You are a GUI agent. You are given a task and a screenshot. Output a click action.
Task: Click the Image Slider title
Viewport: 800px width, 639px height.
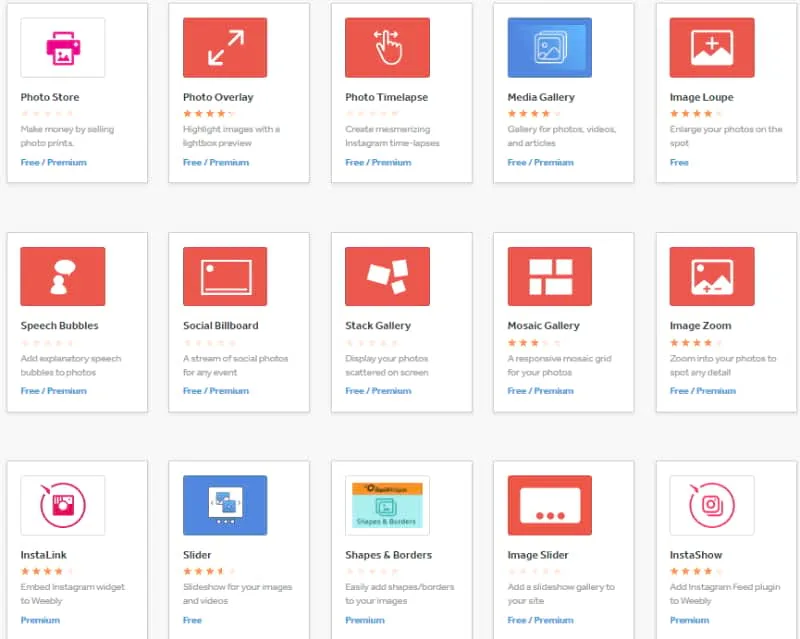[538, 555]
